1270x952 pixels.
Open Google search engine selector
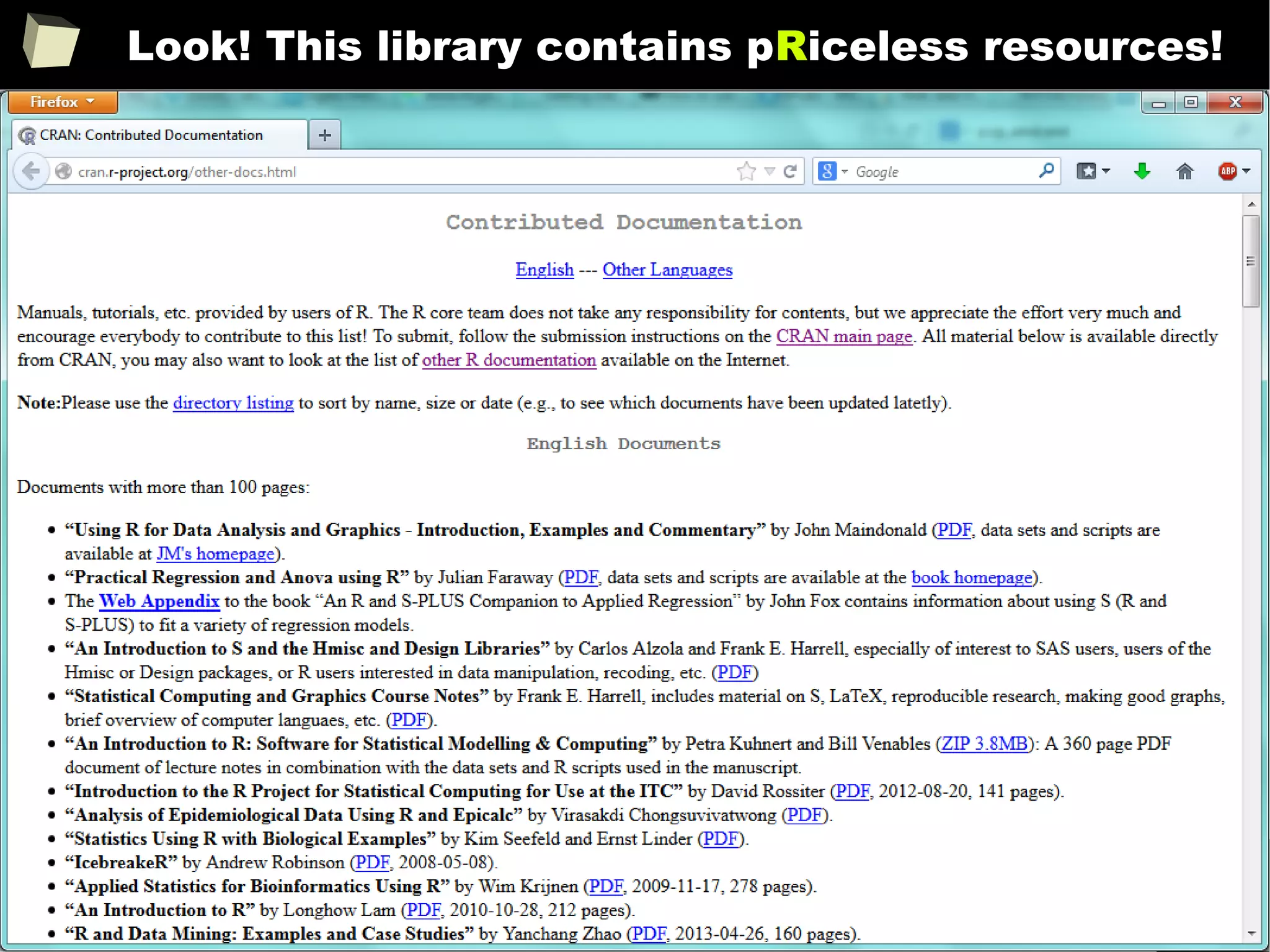tap(833, 171)
